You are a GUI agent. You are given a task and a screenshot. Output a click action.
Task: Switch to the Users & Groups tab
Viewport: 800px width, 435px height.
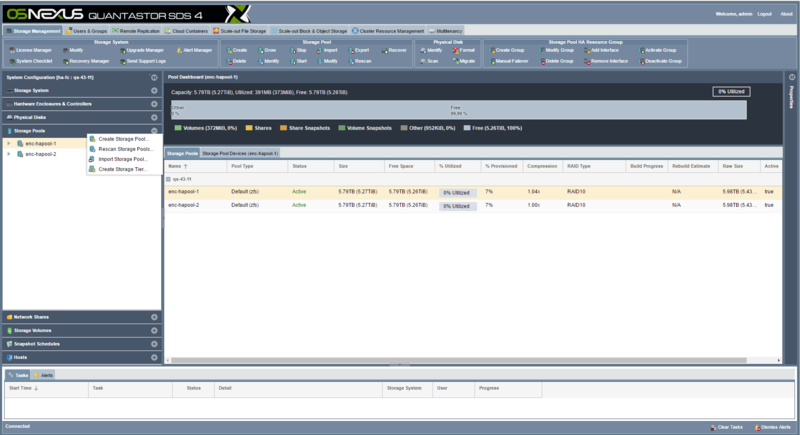86,31
